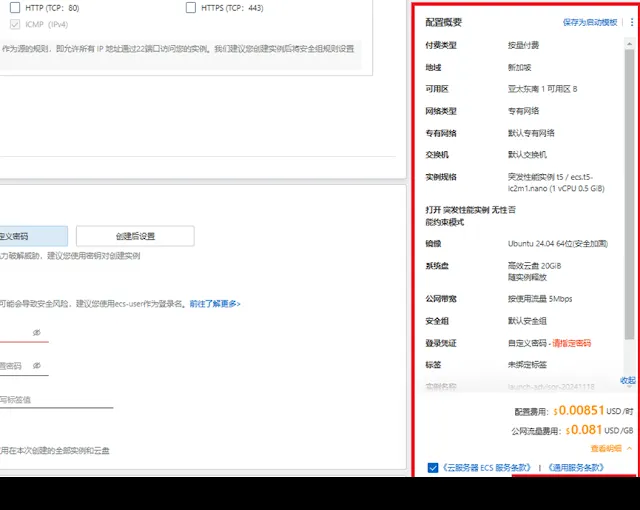This screenshot has width=640, height=510.
Task: Select the 创建后设置 option
Action: tap(135, 236)
